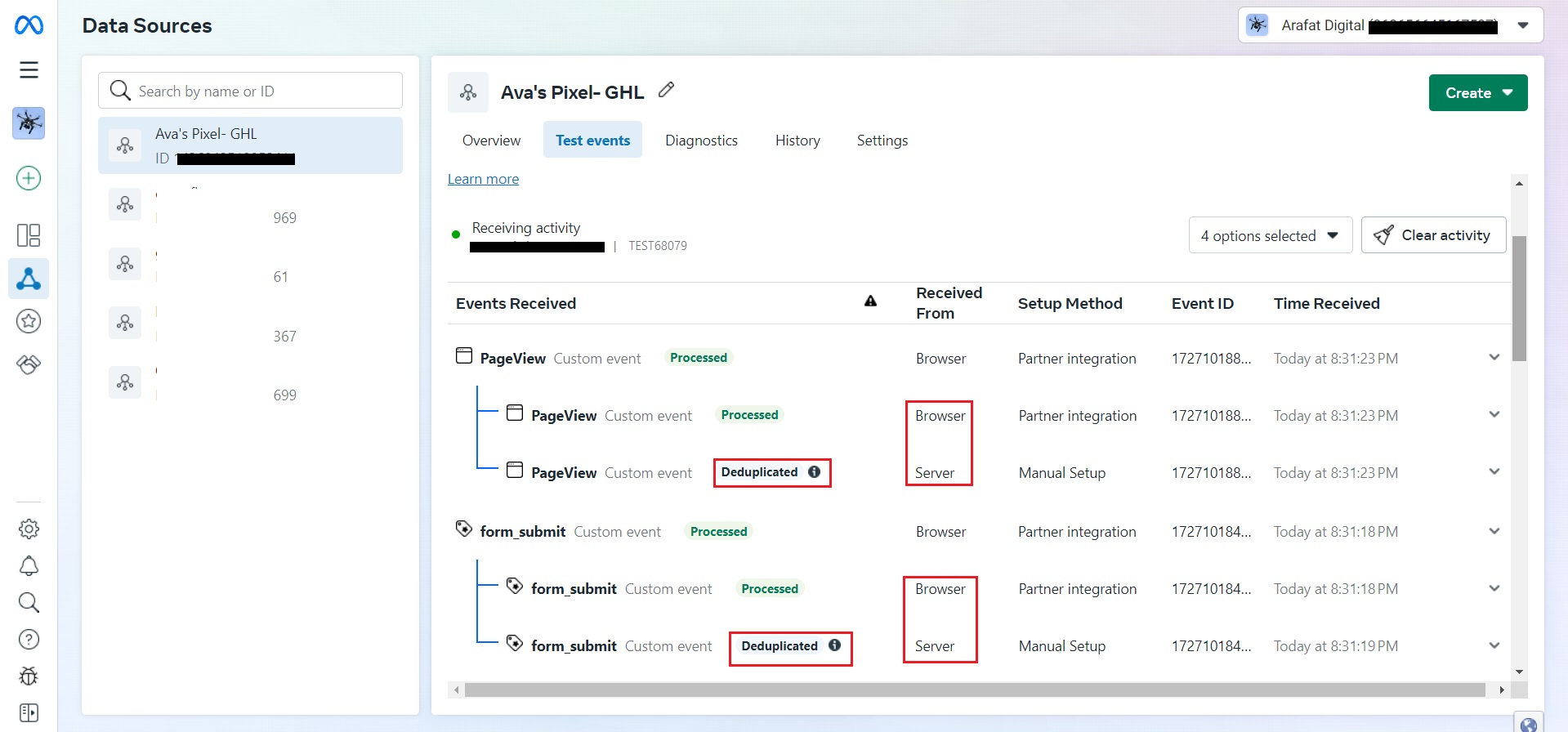Expand the nested PageView Browser row

1494,414
